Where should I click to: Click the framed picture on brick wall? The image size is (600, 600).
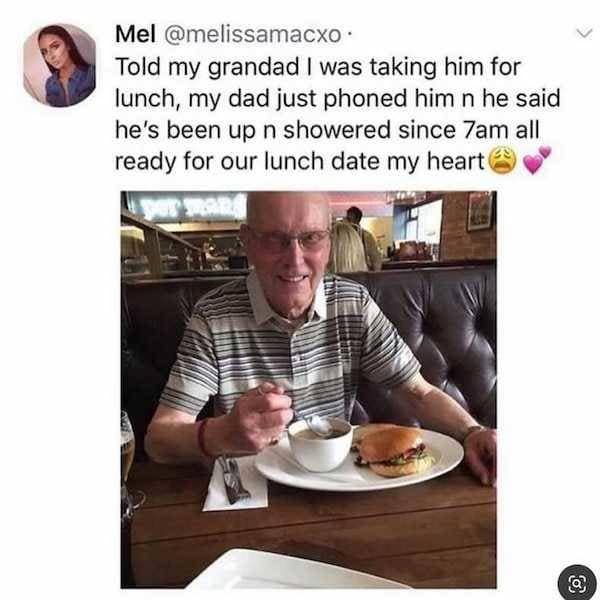point(480,211)
